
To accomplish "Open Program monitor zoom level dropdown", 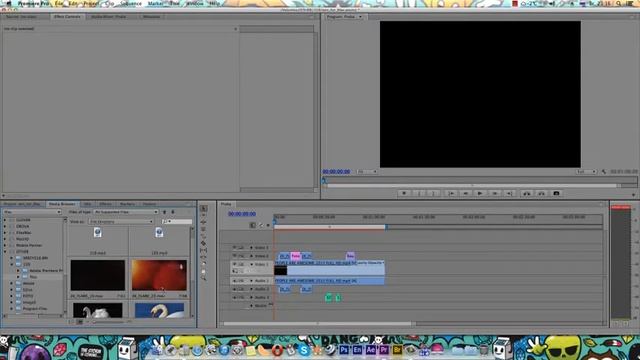I will point(367,172).
